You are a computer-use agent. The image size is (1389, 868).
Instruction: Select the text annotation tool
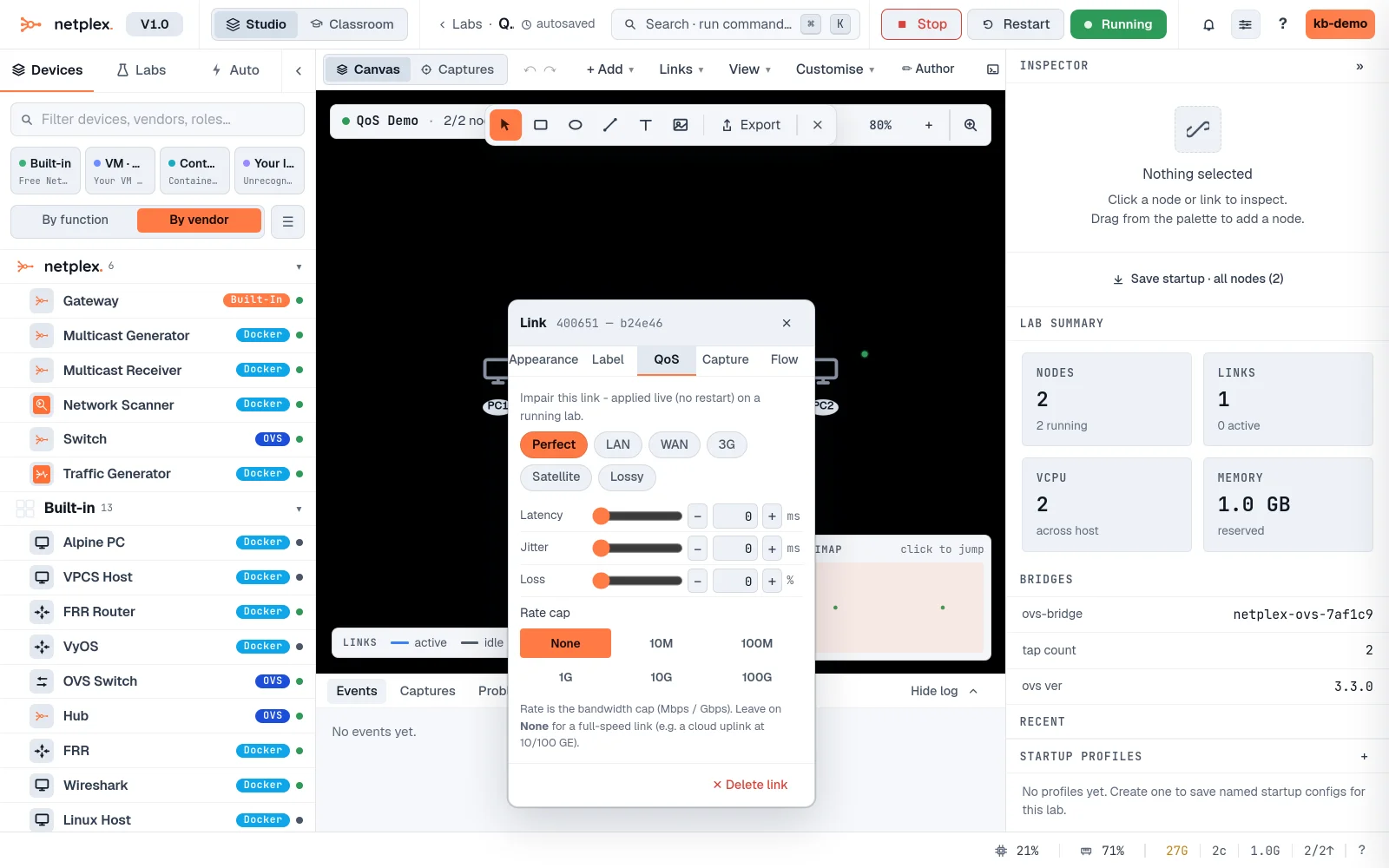click(x=646, y=125)
